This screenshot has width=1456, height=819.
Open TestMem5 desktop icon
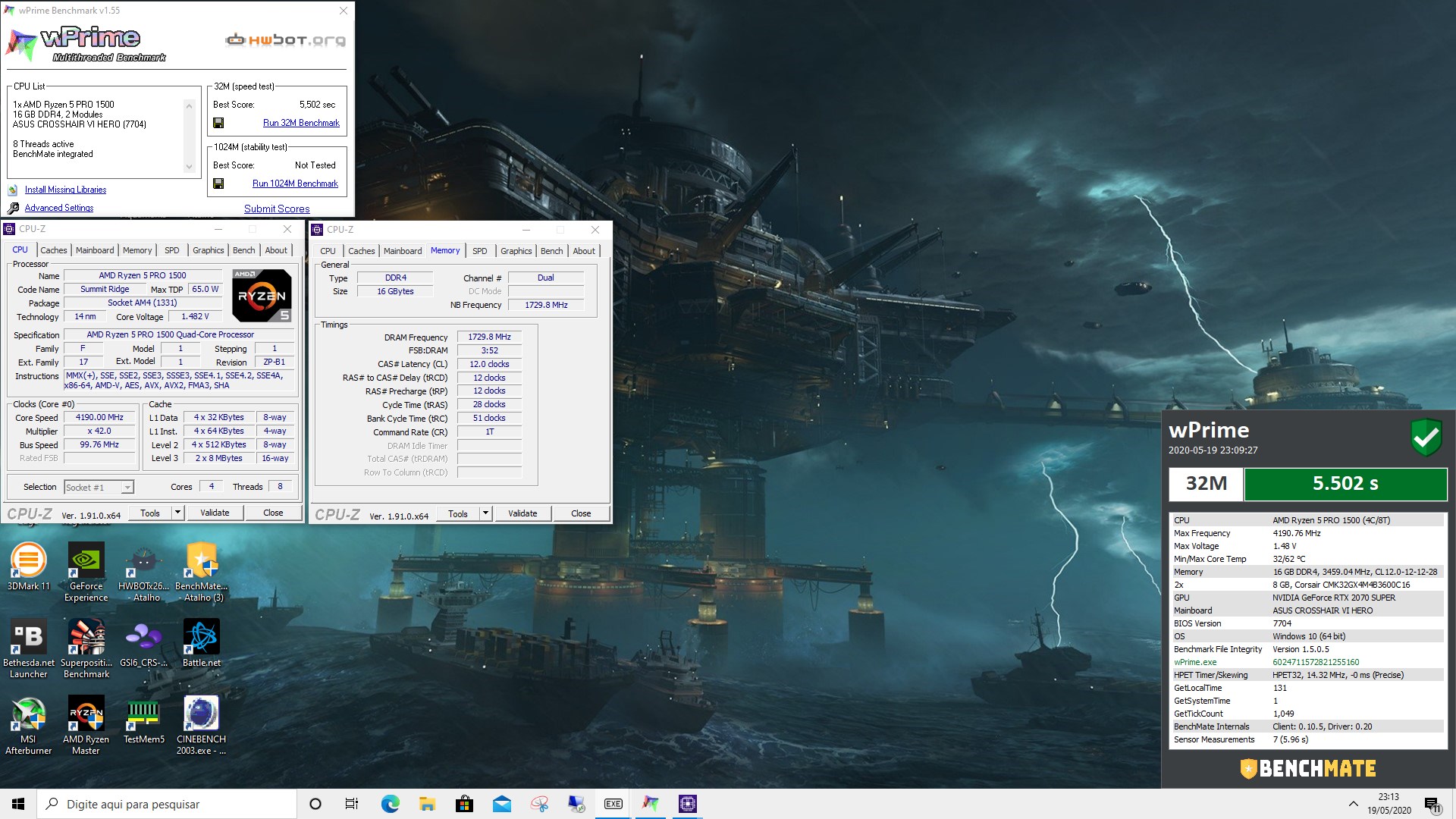144,720
